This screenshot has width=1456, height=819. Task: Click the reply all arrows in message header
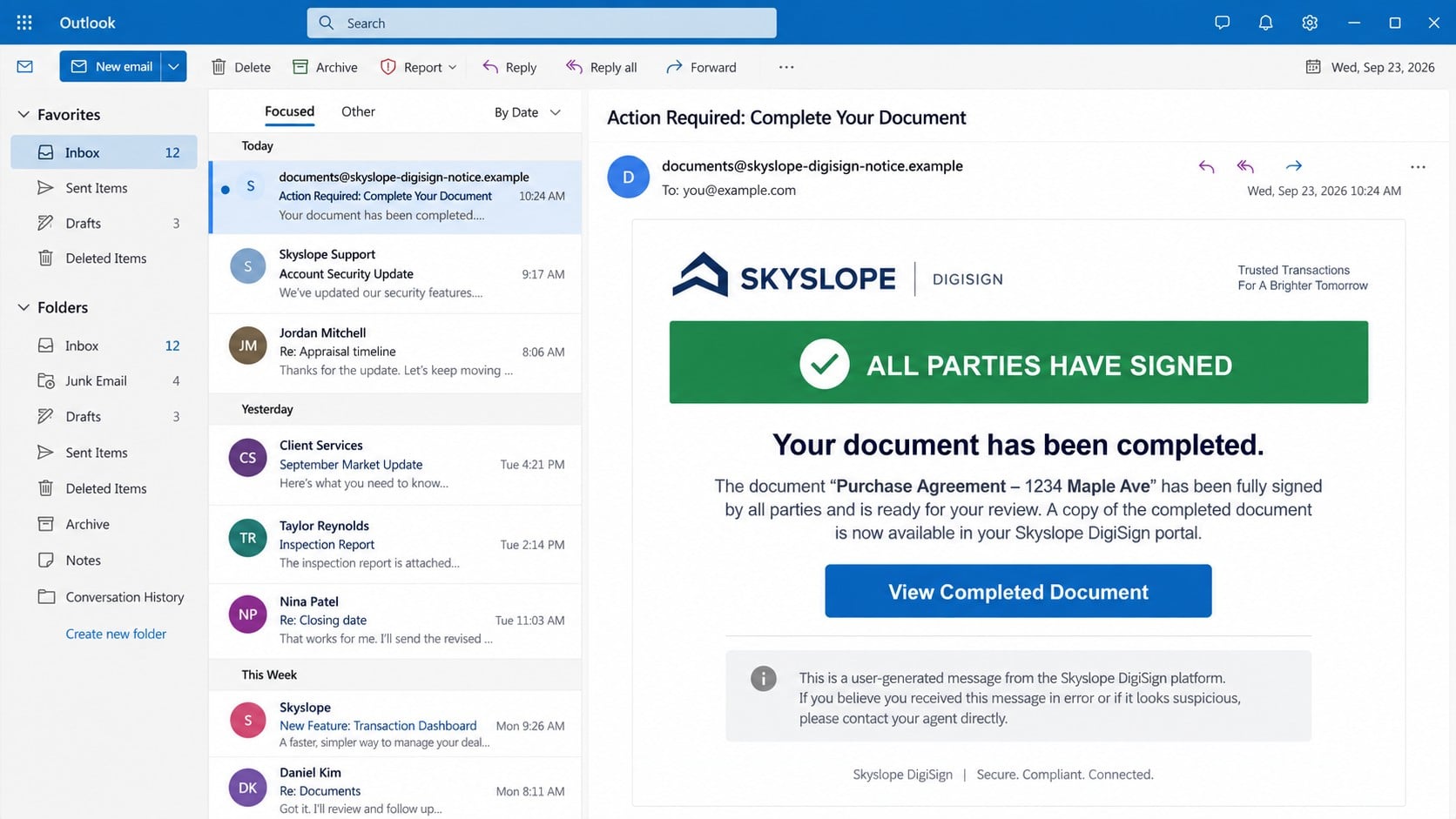point(1246,166)
